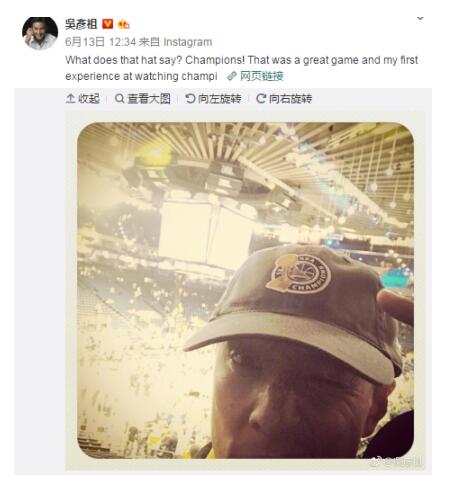Rotate the image with 向右旋转

tap(290, 99)
